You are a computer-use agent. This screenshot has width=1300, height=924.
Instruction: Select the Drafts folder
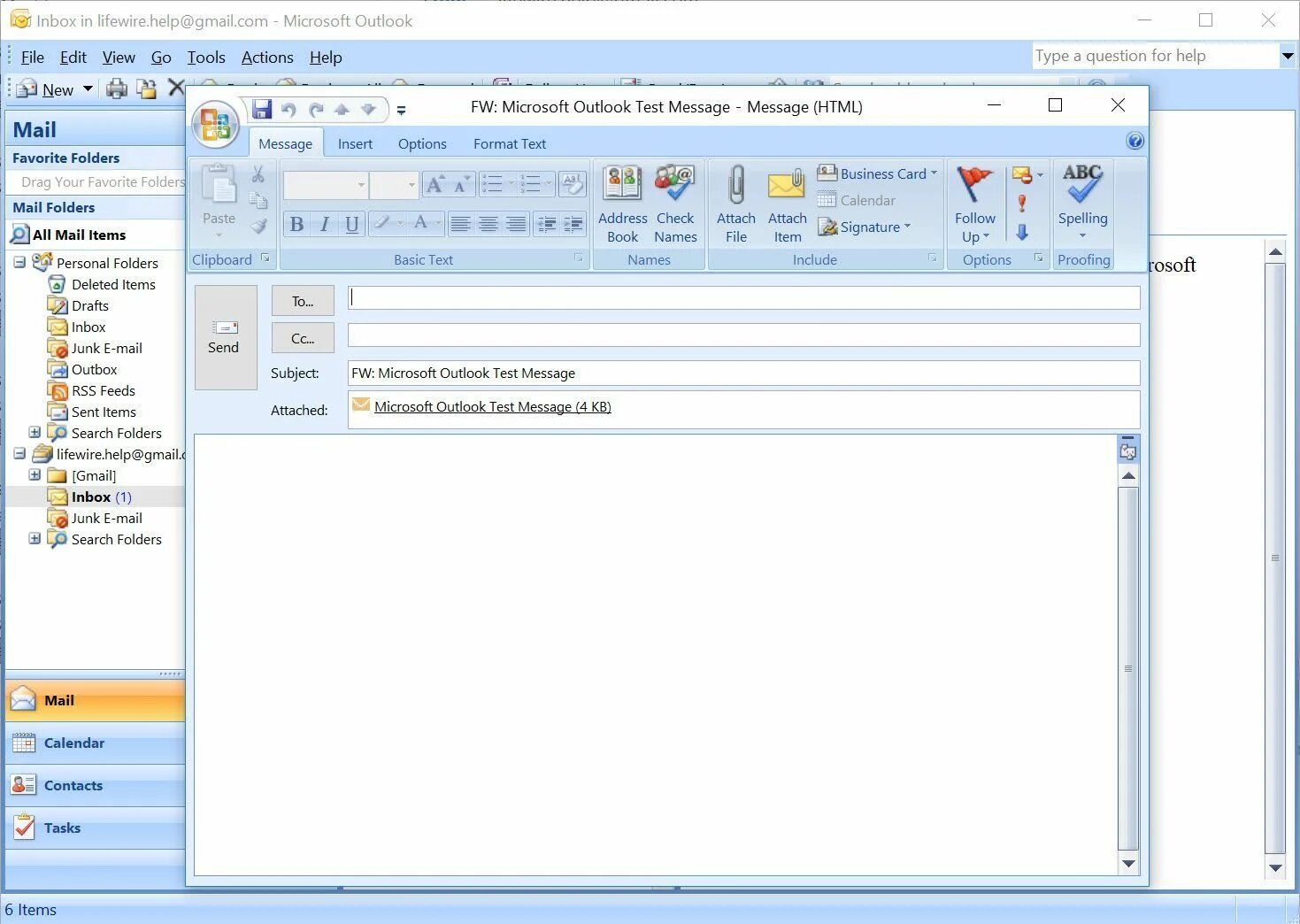[89, 305]
